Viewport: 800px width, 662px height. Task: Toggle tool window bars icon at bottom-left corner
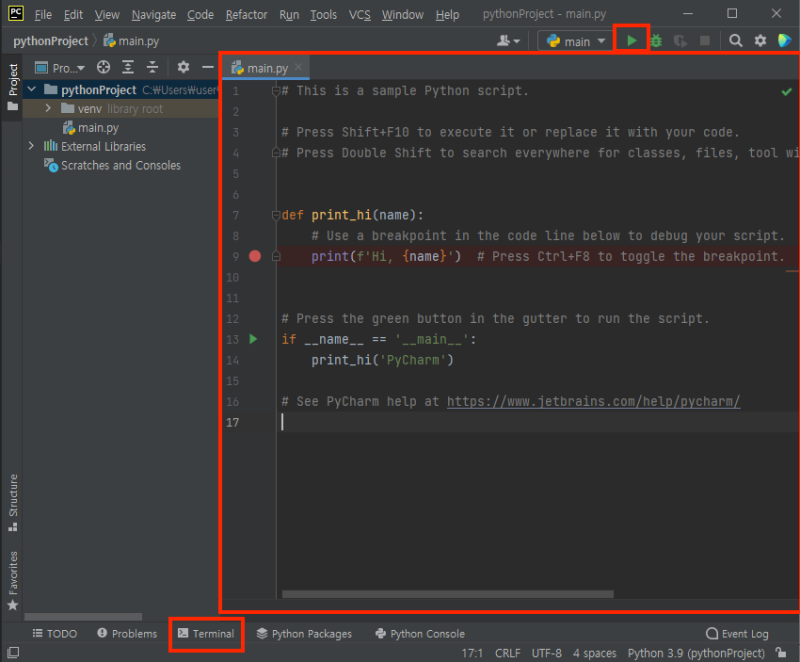pos(11,653)
